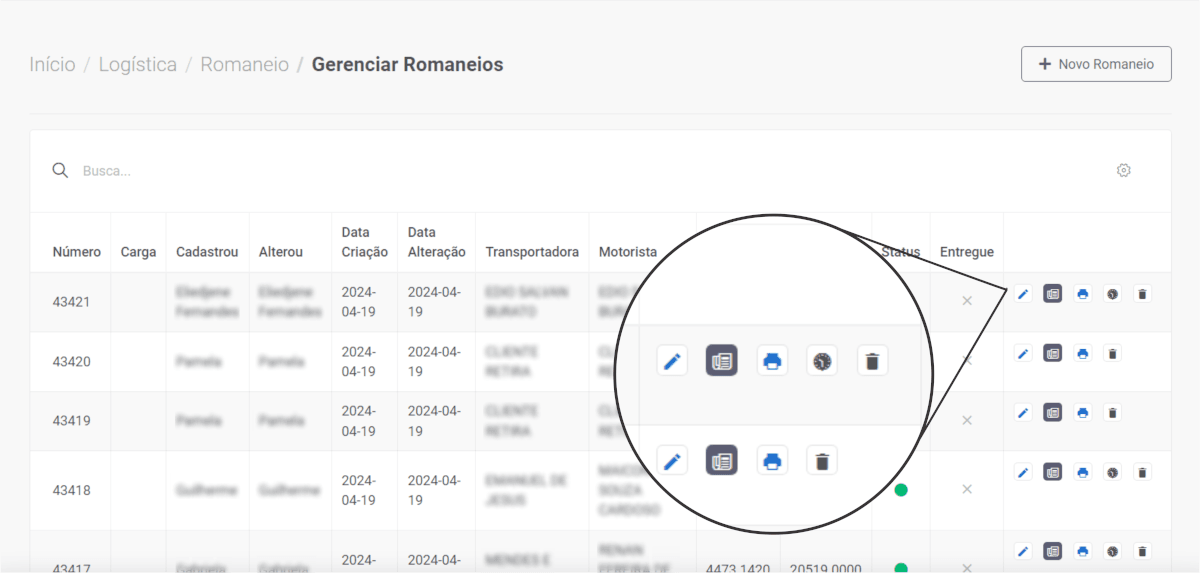
Task: Click the Novo Romaneio button
Action: click(x=1096, y=64)
